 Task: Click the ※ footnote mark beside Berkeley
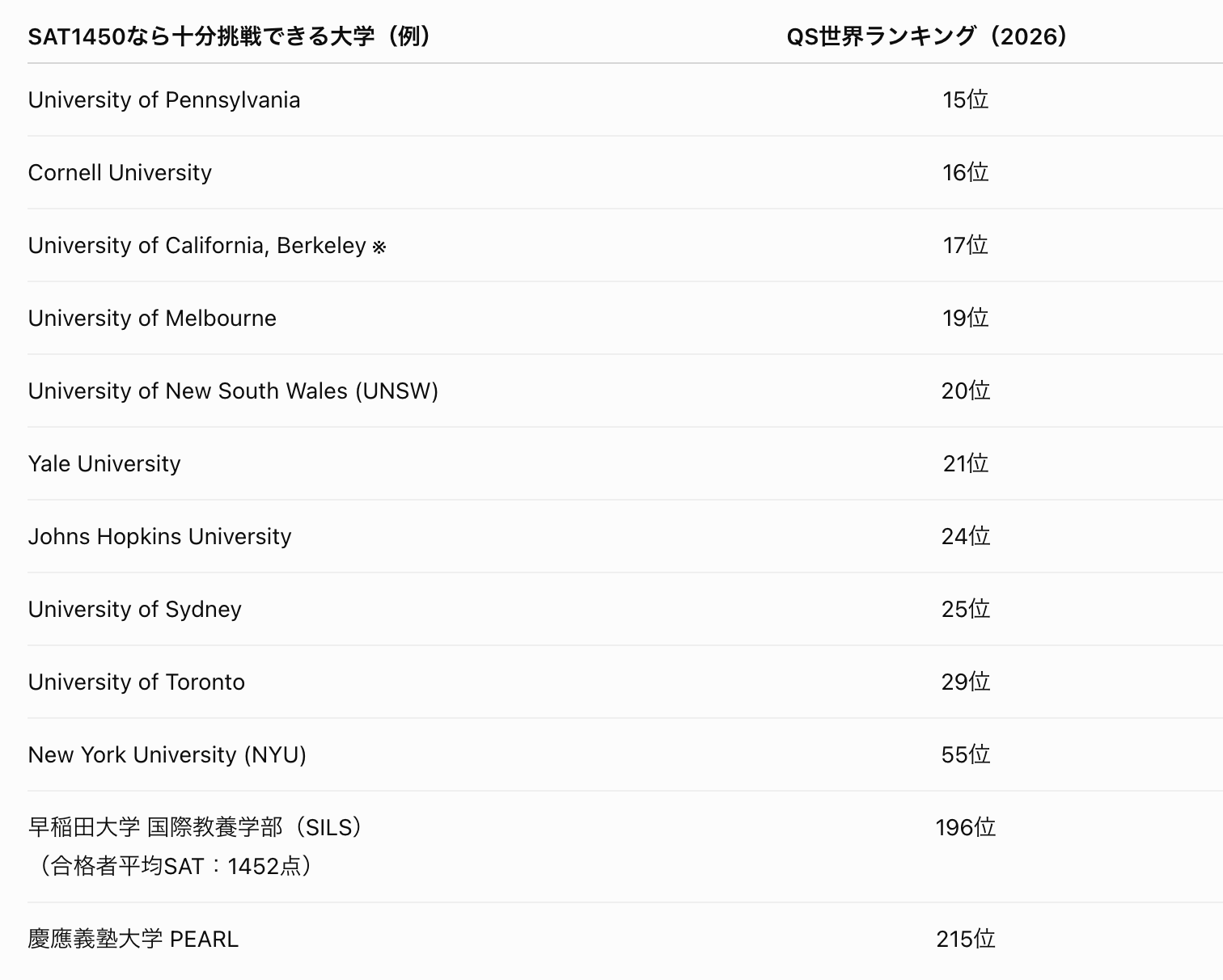379,247
